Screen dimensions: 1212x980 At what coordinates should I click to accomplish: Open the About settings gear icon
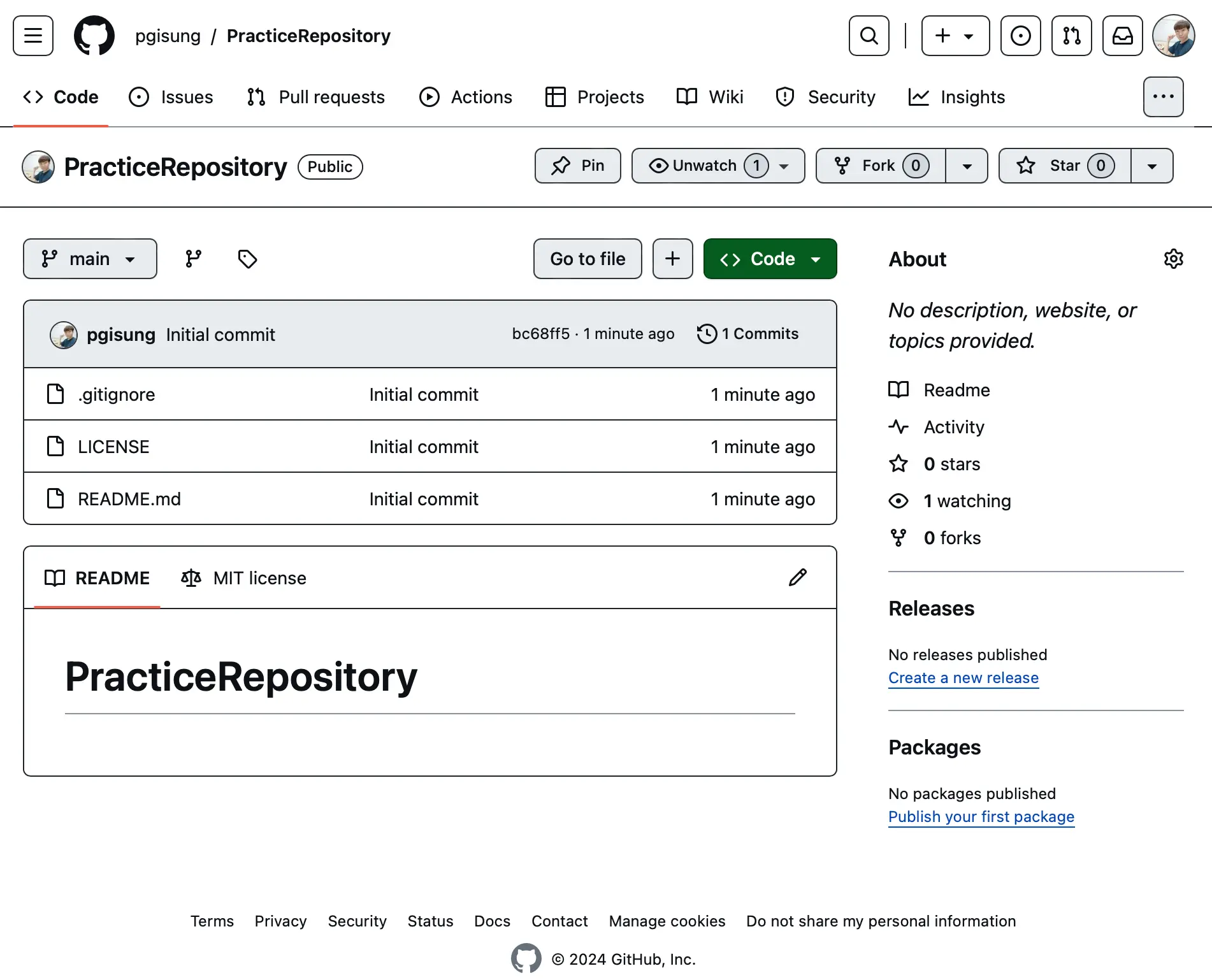pyautogui.click(x=1174, y=259)
